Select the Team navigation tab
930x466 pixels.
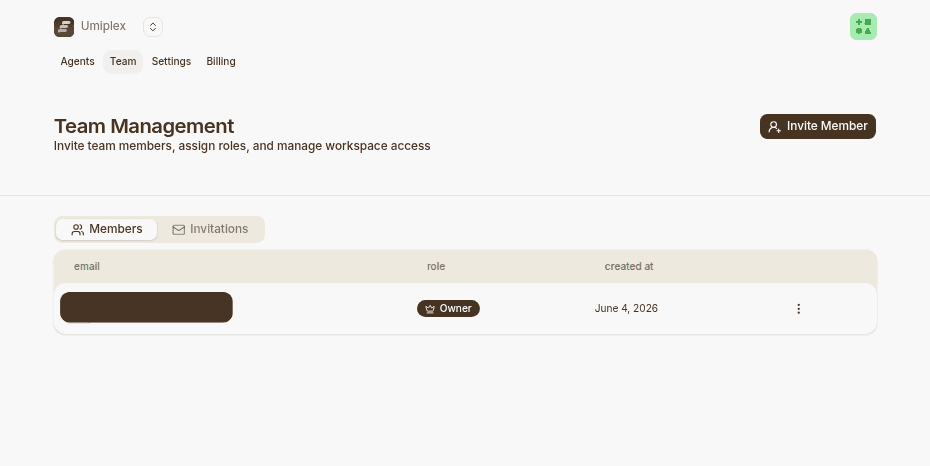tap(123, 62)
